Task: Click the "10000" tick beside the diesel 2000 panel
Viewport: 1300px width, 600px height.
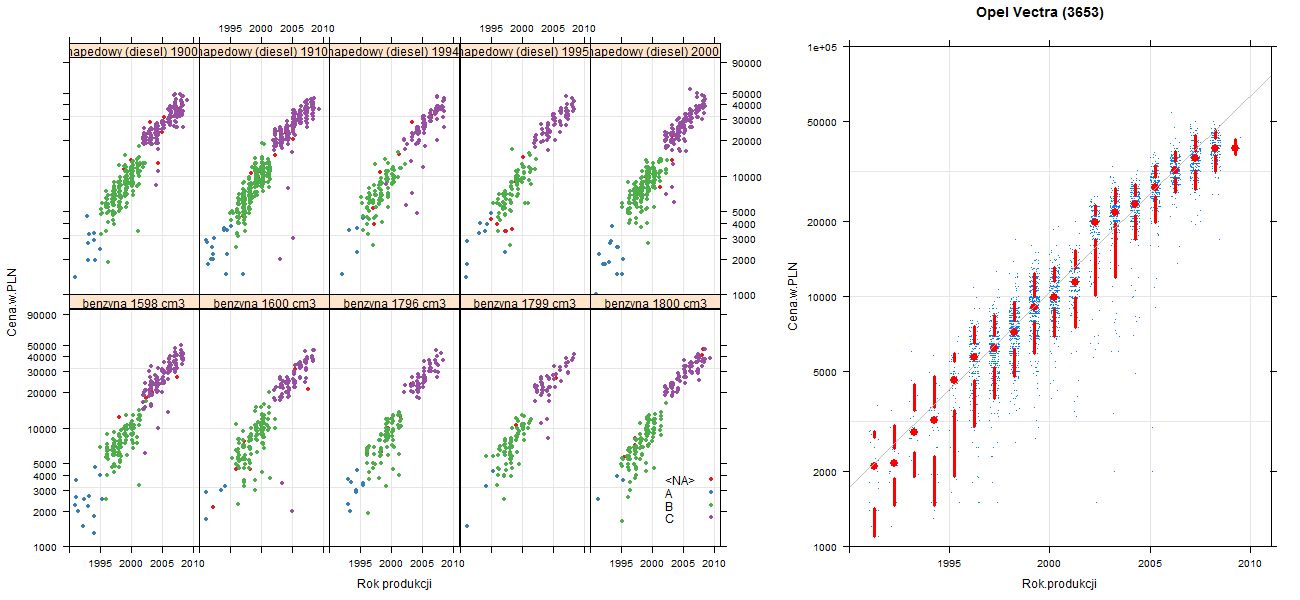Action: tap(747, 177)
